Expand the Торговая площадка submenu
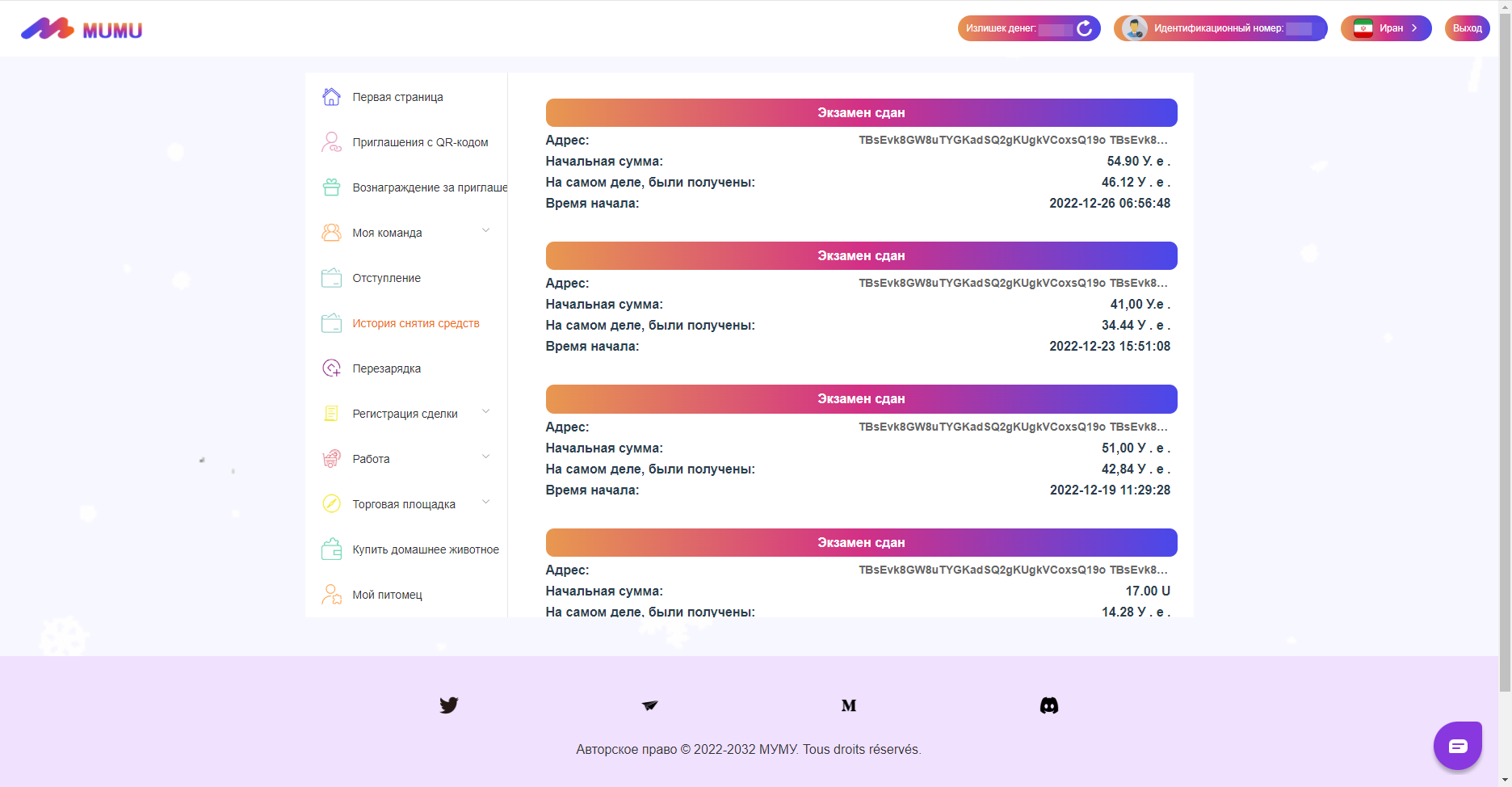Screen dimensions: 1512x787 tap(485, 503)
